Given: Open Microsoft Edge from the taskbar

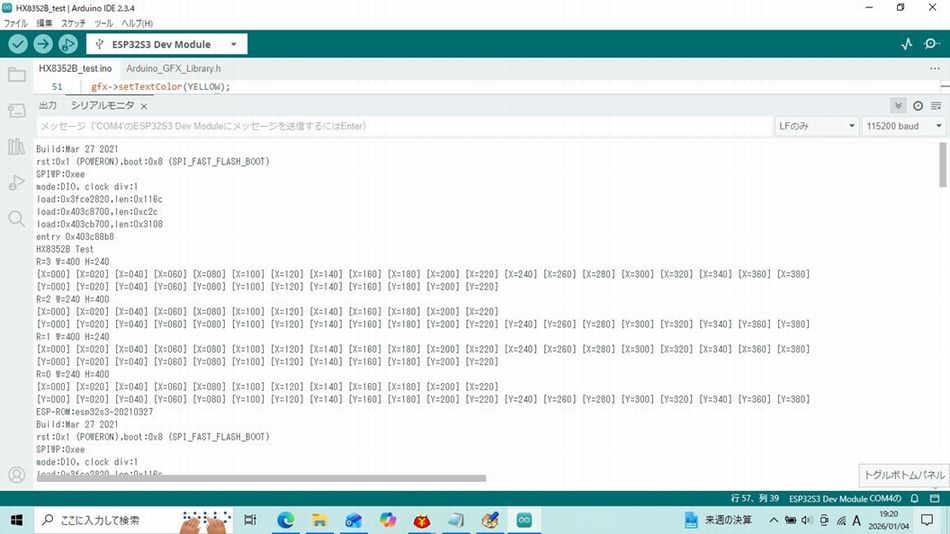Looking at the screenshot, I should [285, 520].
